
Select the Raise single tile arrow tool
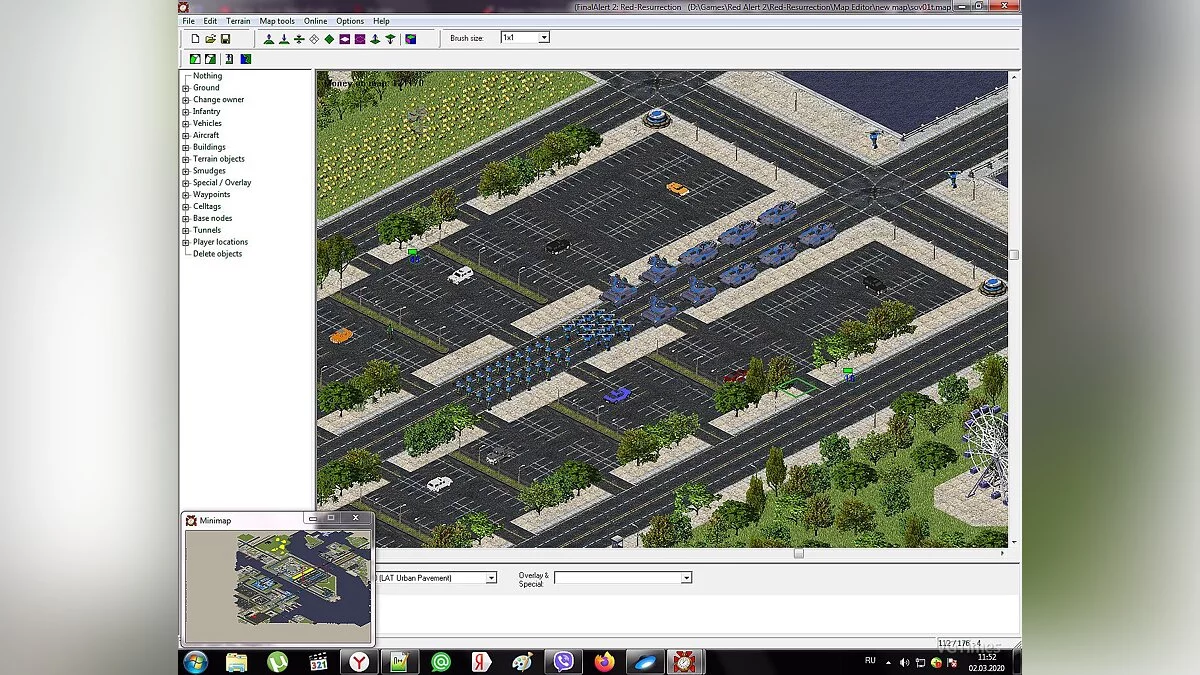pos(375,39)
